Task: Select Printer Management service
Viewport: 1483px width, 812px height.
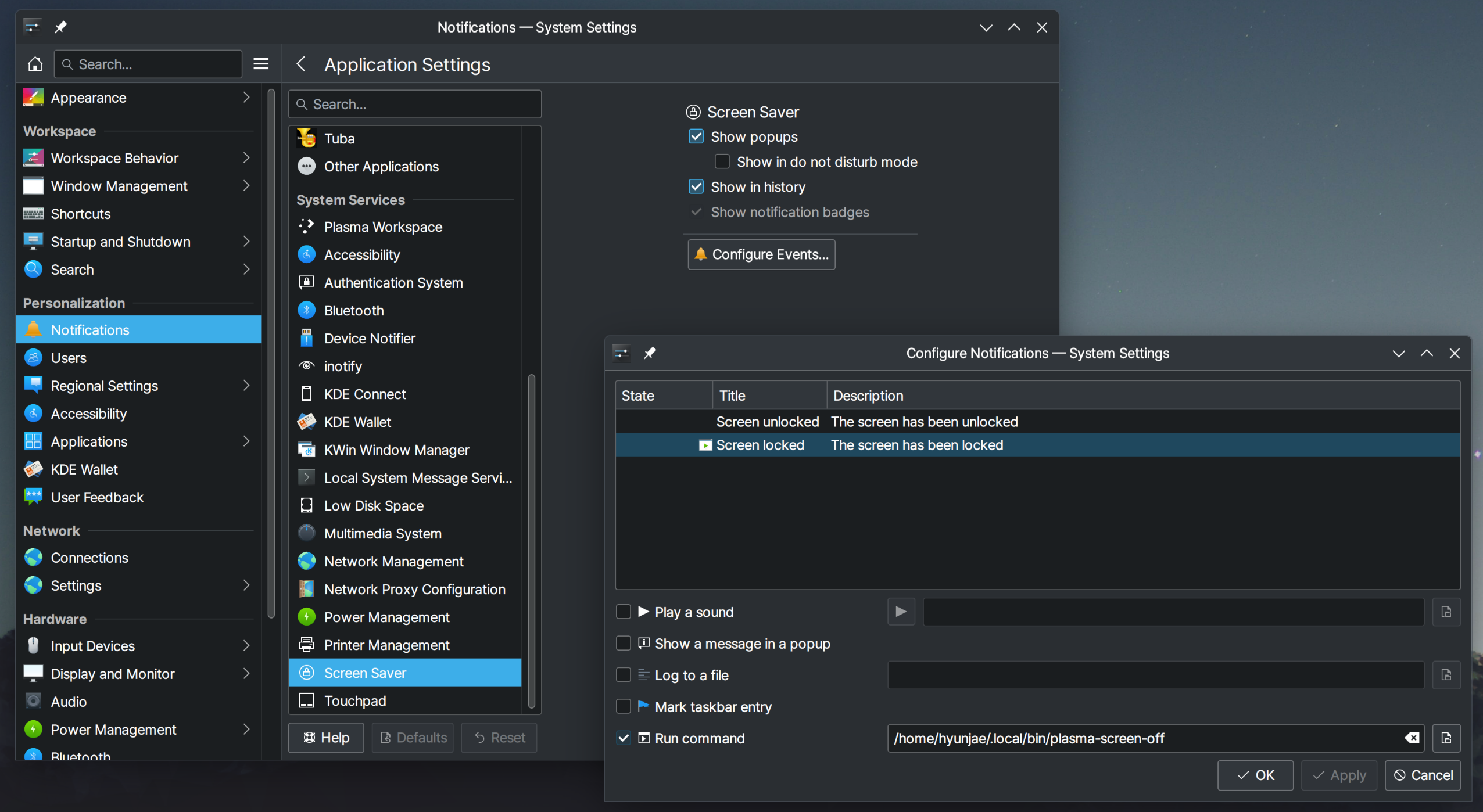Action: (405, 645)
